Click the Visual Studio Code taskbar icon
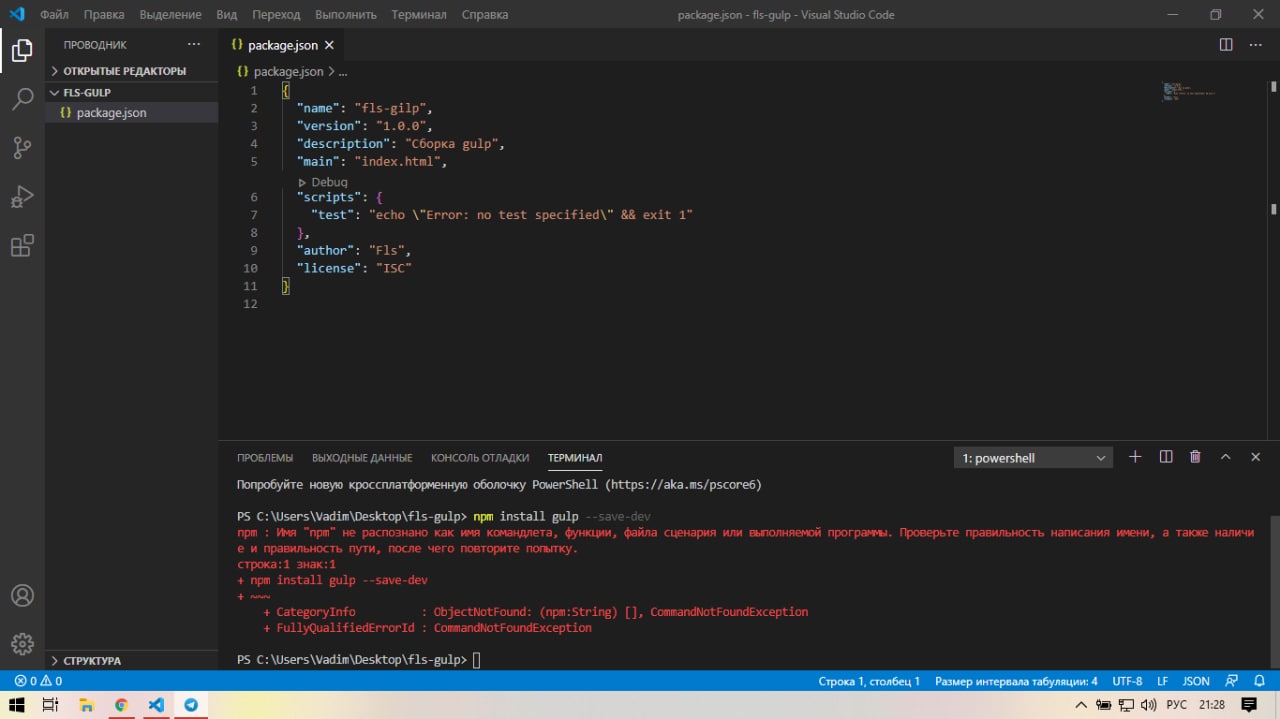This screenshot has height=719, width=1280. tap(156, 705)
